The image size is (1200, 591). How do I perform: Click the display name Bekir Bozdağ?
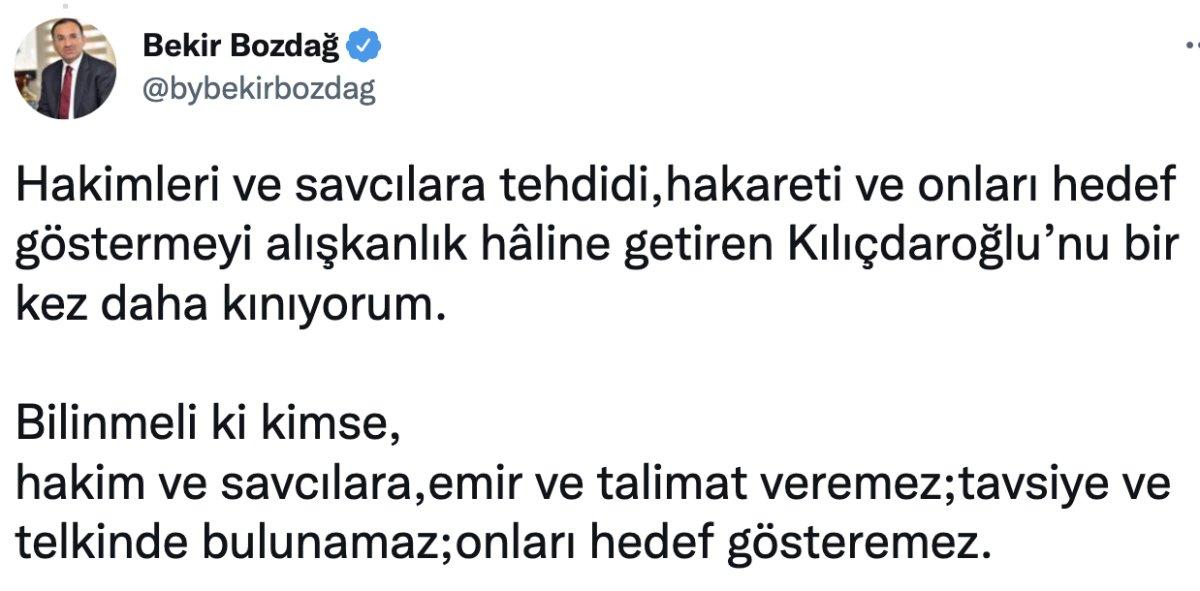coord(245,42)
